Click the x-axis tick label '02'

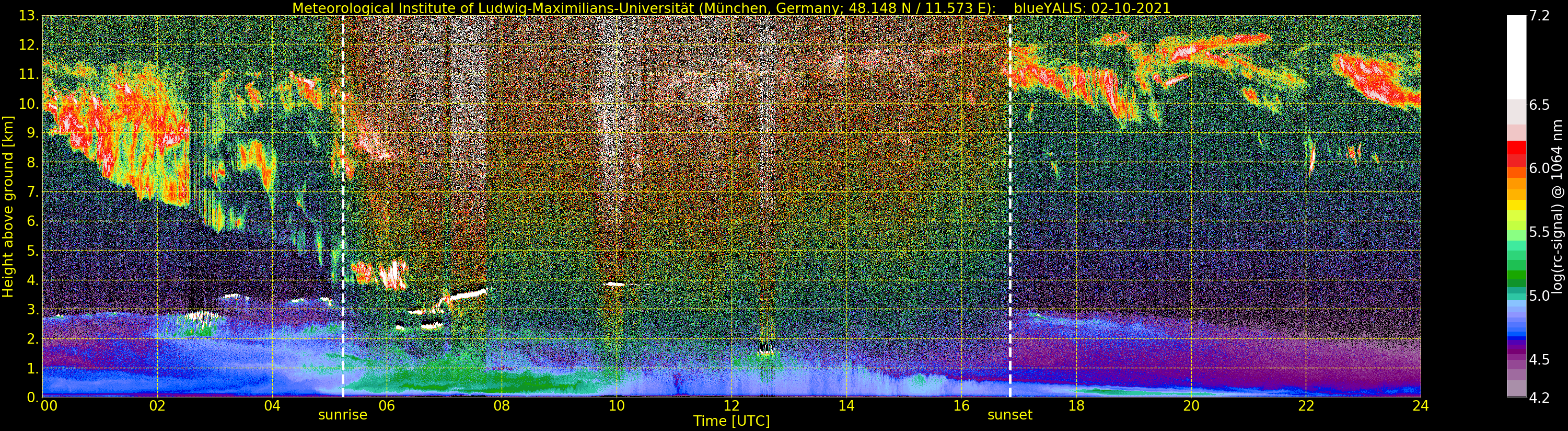point(157,406)
